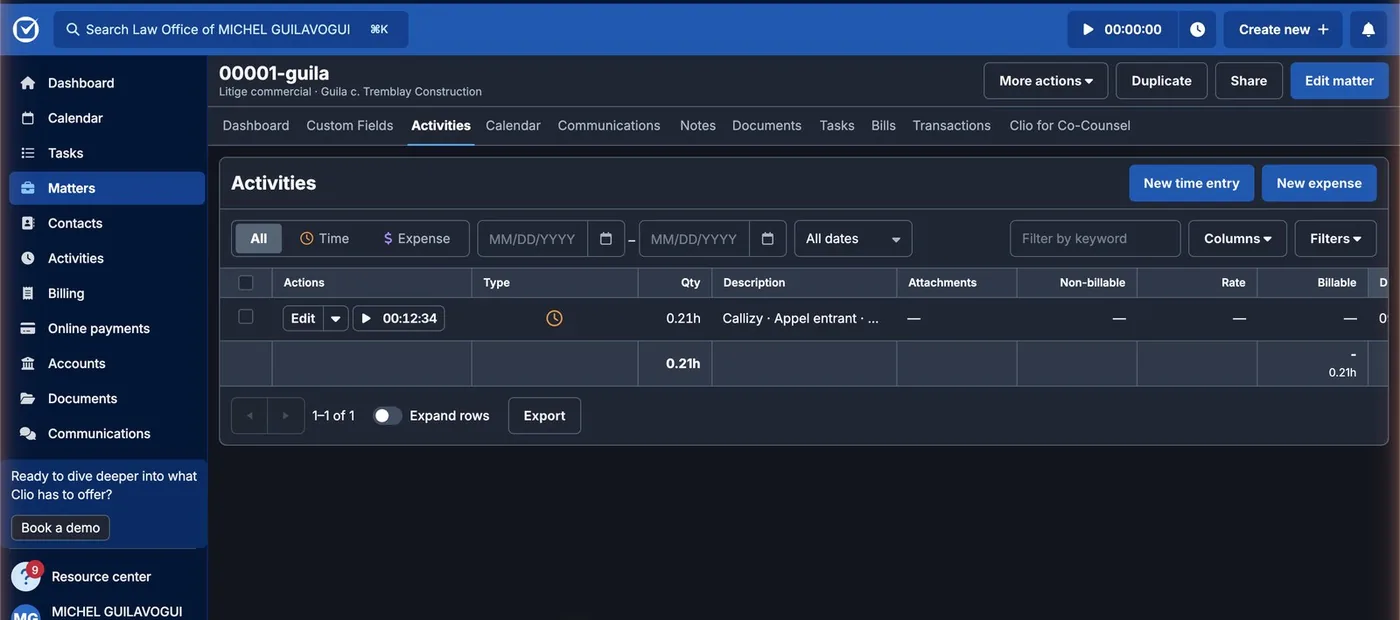Screen dimensions: 1400x620
Task: Switch to the matter Calendar tab
Action: (513, 126)
